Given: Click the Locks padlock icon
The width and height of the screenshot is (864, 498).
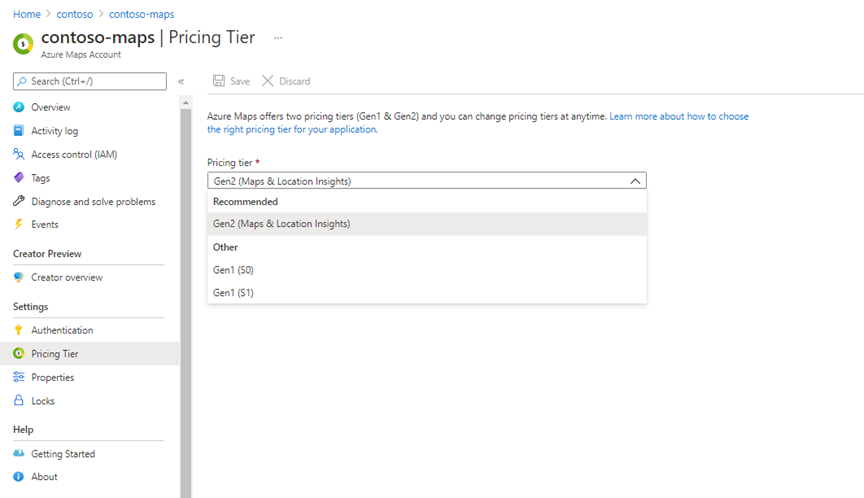Looking at the screenshot, I should 18,401.
